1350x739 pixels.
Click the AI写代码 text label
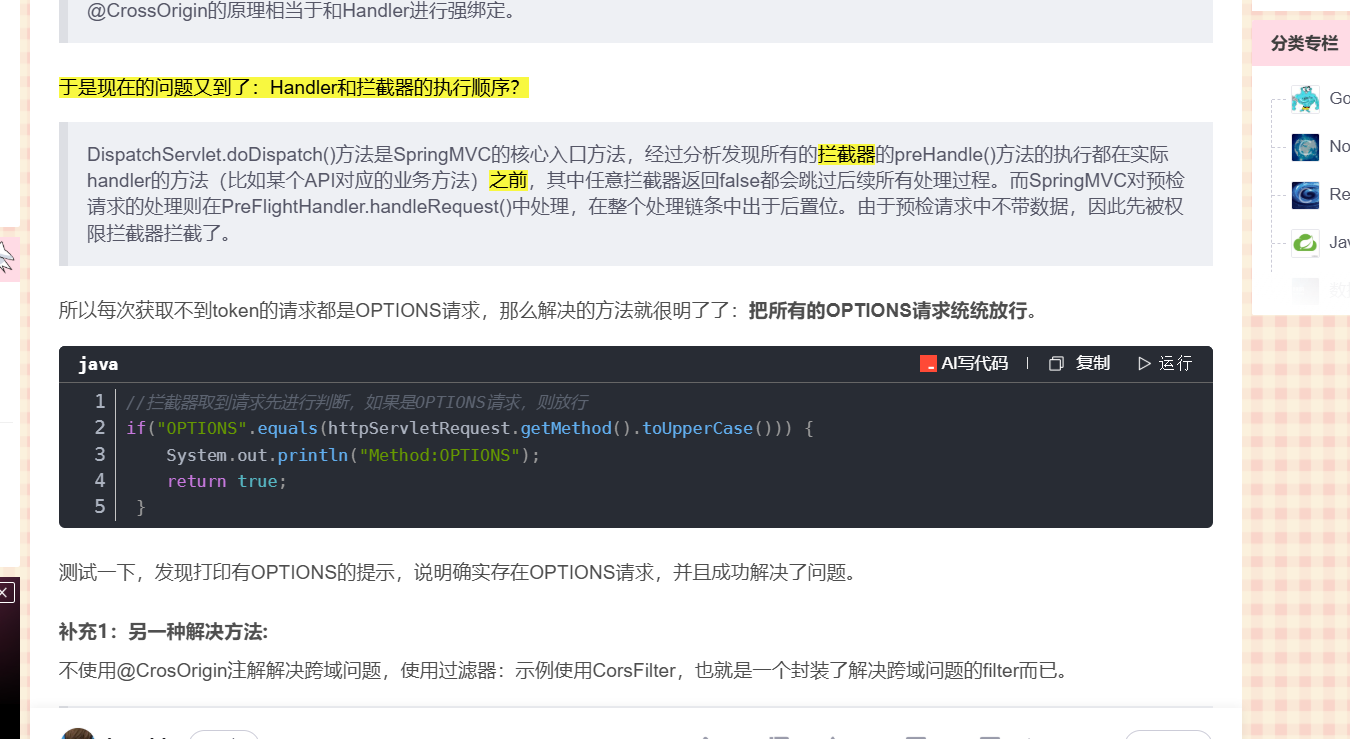click(974, 364)
